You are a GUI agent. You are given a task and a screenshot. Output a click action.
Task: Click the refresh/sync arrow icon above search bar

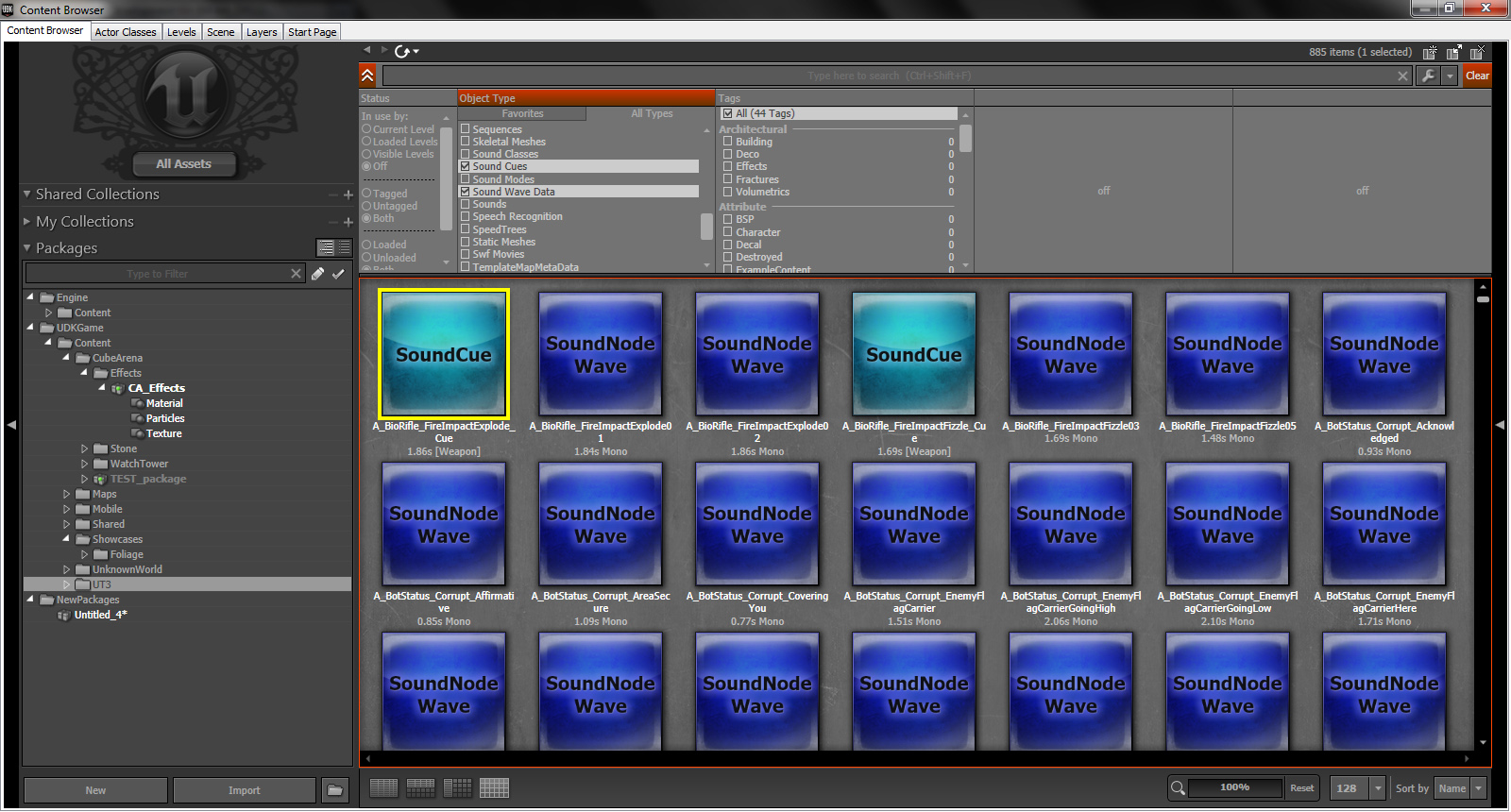403,52
